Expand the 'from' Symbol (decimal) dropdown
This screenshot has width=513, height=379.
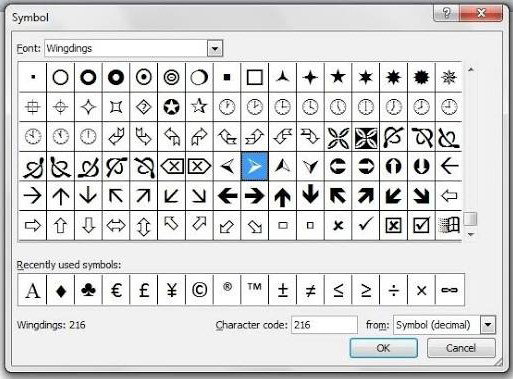[x=488, y=325]
